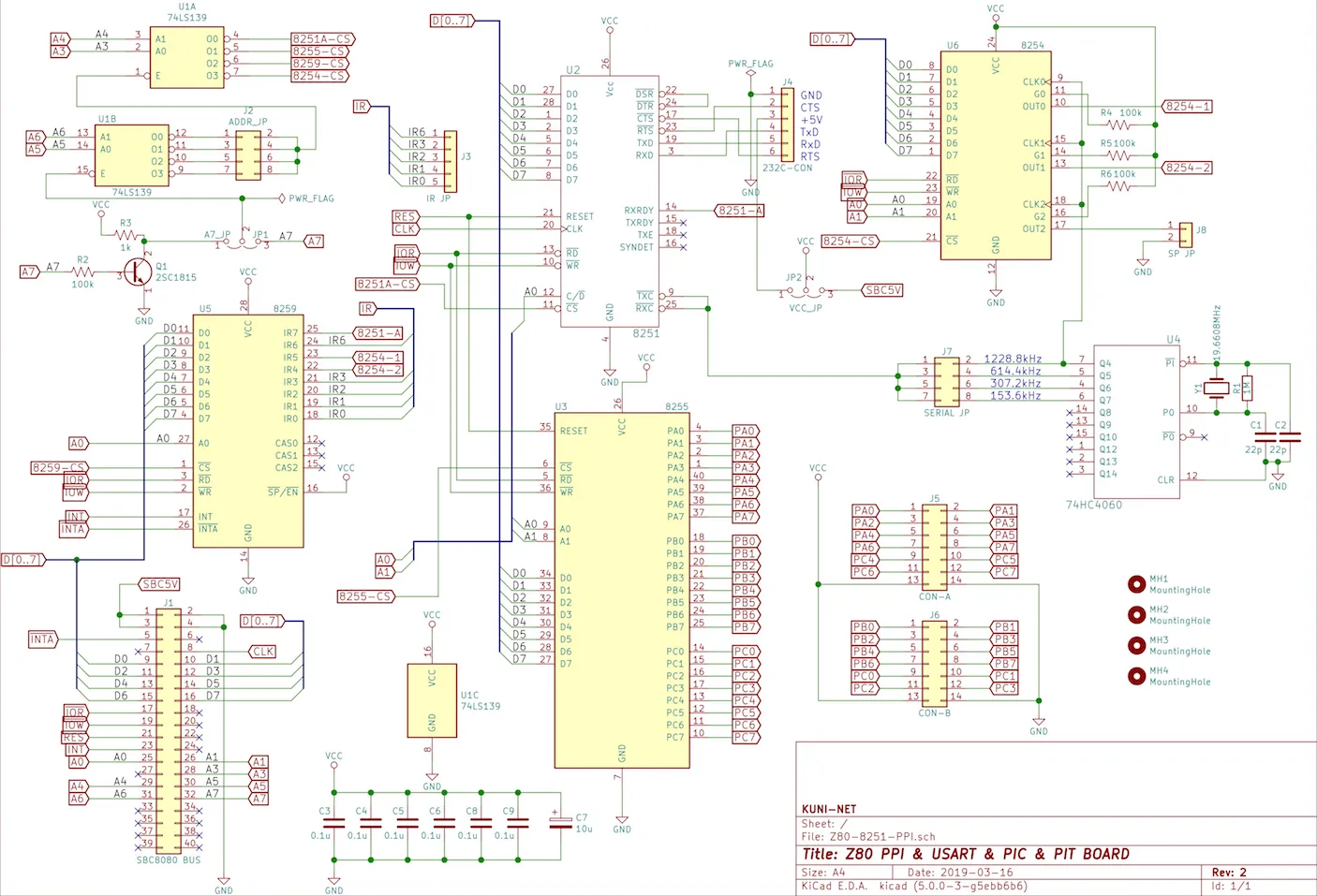1317x896 pixels.
Task: Click the Size: A4 field
Action: coord(823,872)
